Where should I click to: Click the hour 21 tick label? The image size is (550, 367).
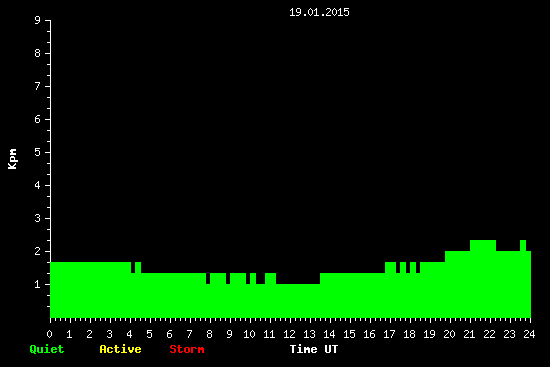(469, 334)
